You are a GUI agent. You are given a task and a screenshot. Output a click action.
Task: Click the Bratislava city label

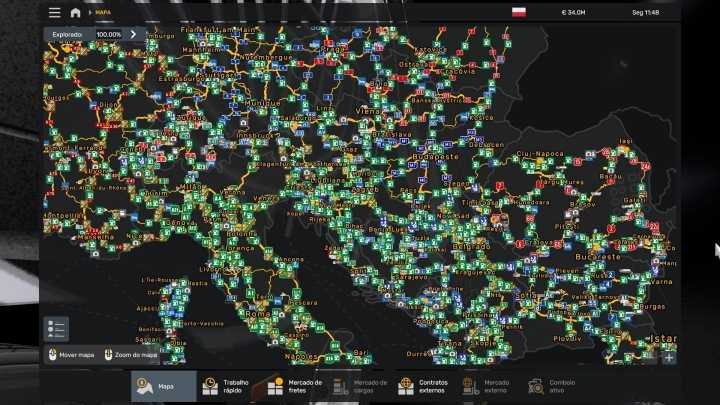click(392, 135)
